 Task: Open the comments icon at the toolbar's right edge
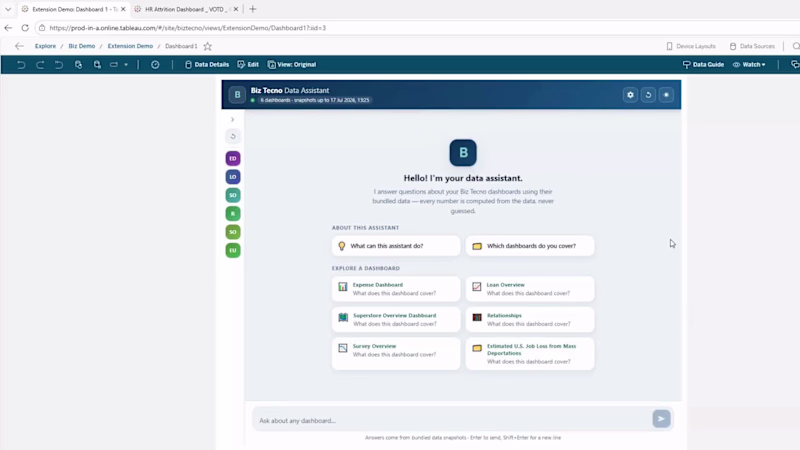(794, 65)
